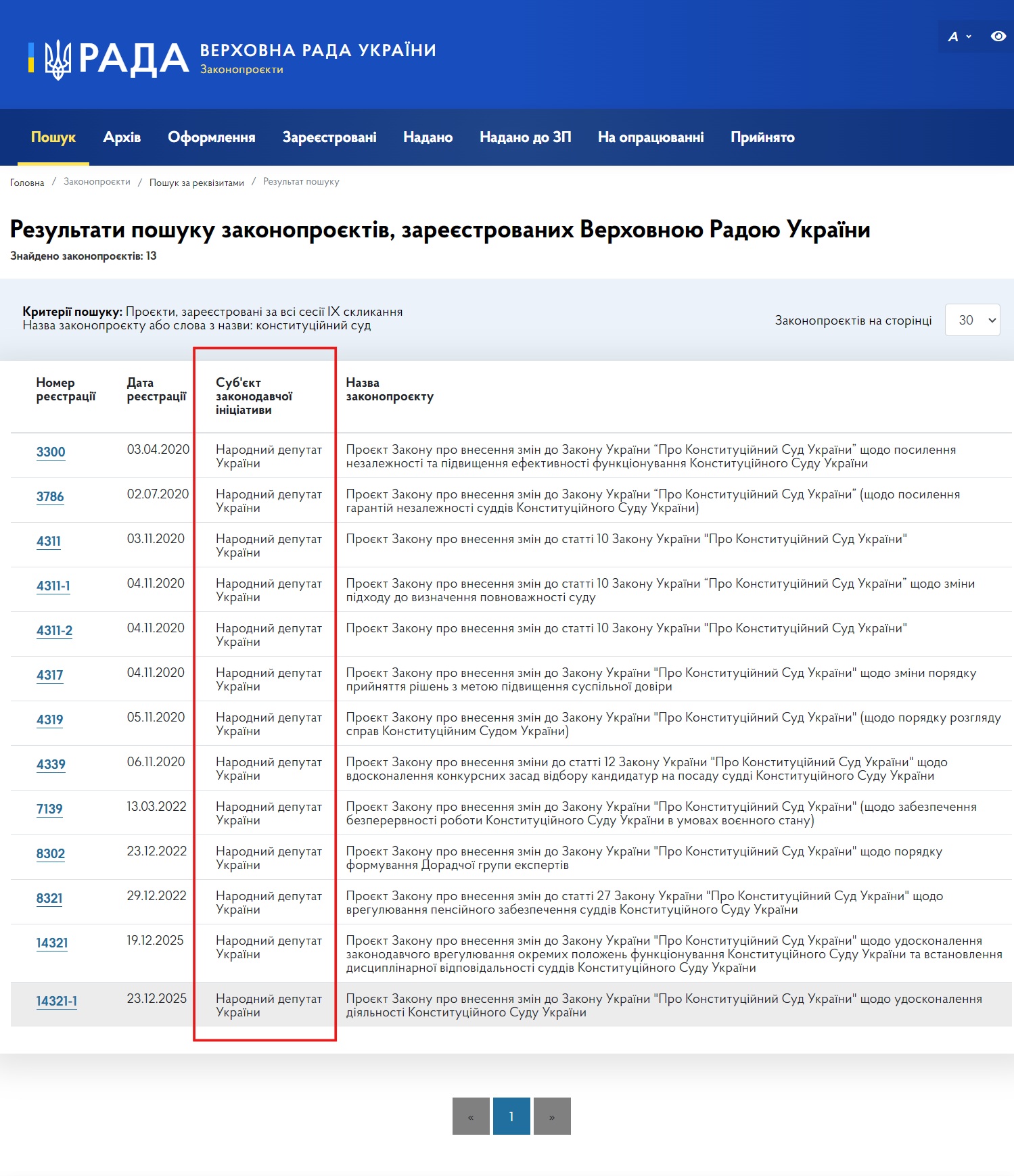Image resolution: width=1014 pixels, height=1176 pixels.
Task: Open the per-page count dropdown showing 30
Action: pyautogui.click(x=973, y=320)
